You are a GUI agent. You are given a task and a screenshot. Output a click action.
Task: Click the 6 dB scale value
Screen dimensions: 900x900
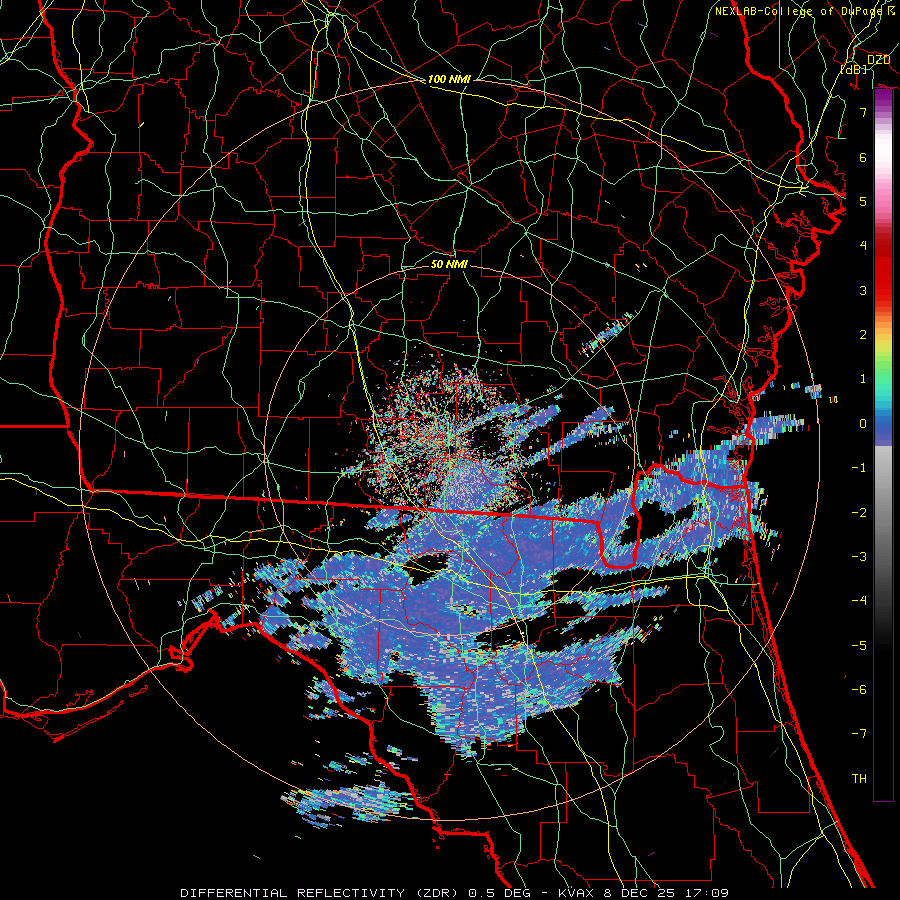click(x=863, y=157)
